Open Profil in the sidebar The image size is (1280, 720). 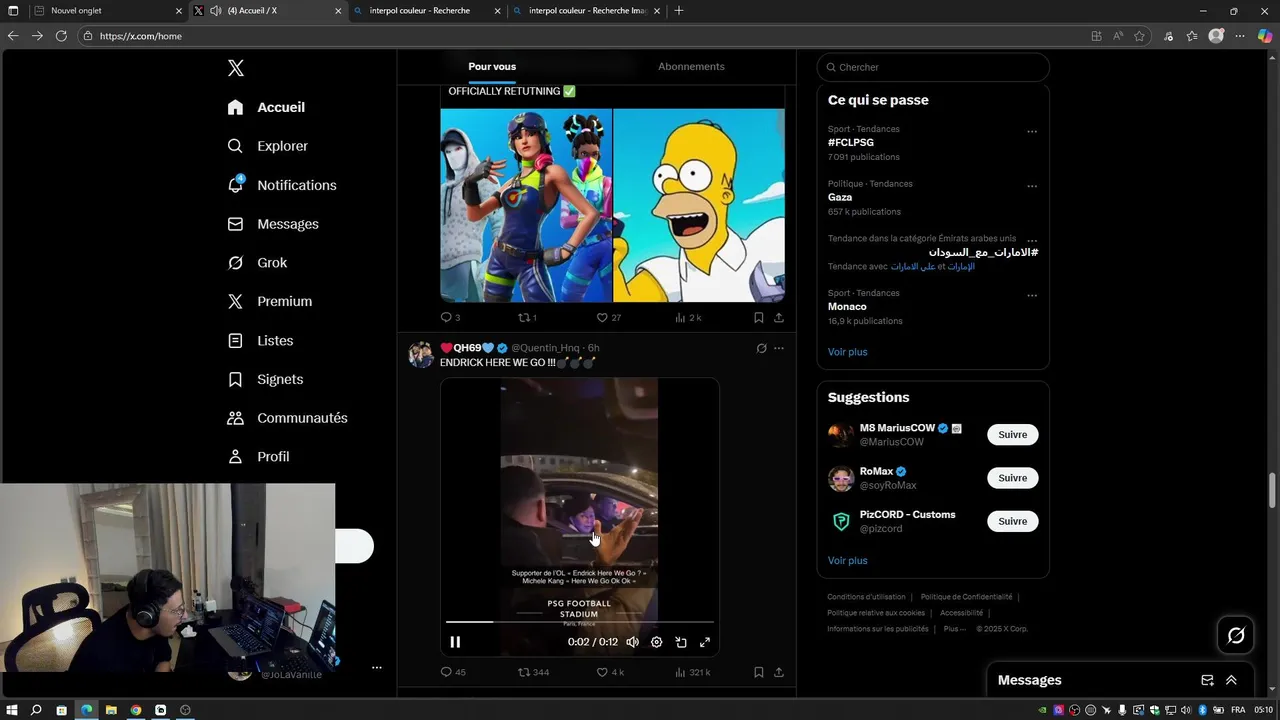(x=258, y=457)
